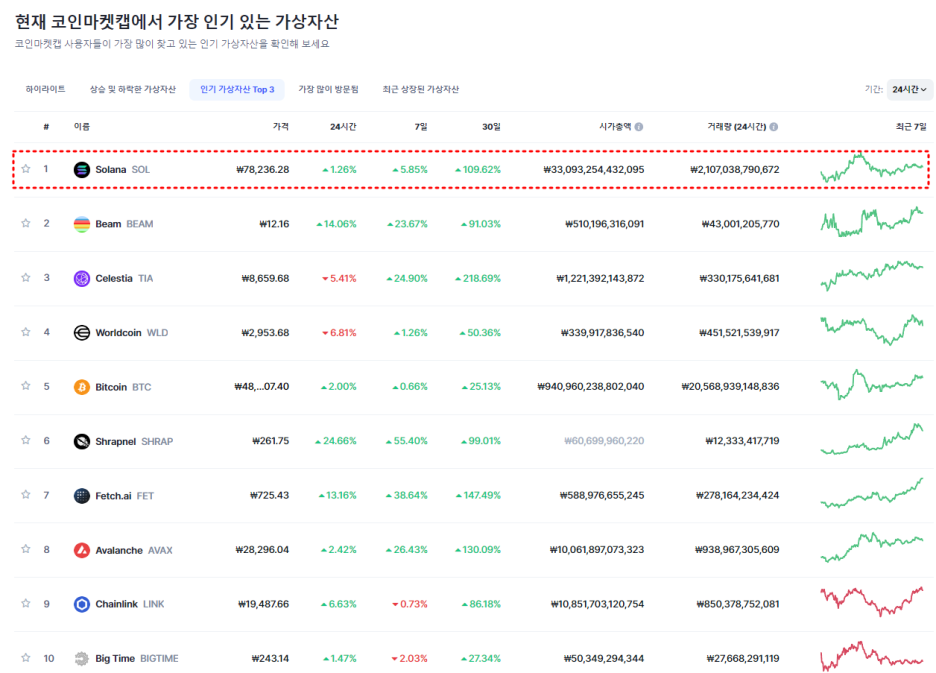Sort by the 24시간 column header

(x=343, y=127)
